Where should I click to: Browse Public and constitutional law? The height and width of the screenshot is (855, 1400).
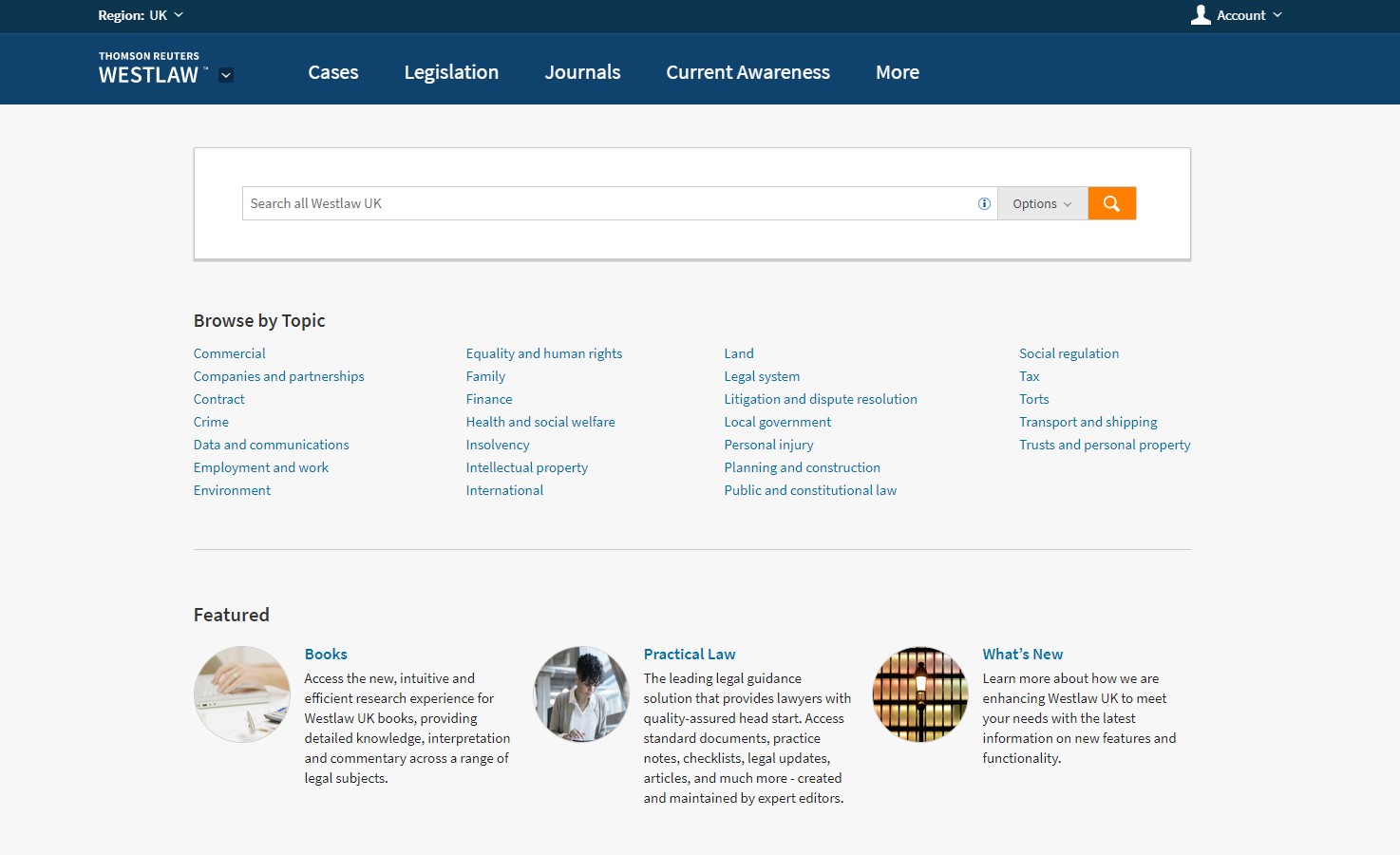810,490
